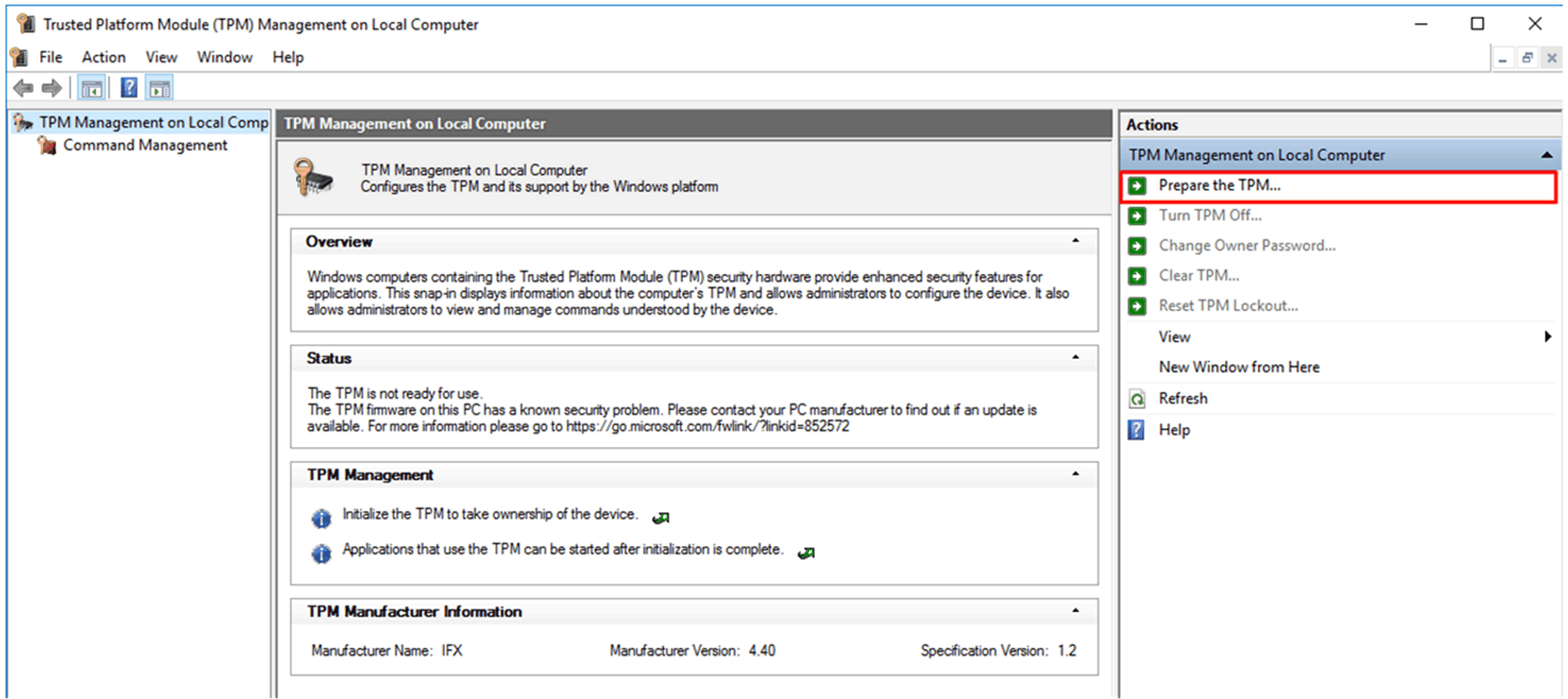Click green arrow beside Initialize the TPM
This screenshot has height=699, width=1568.
661,518
